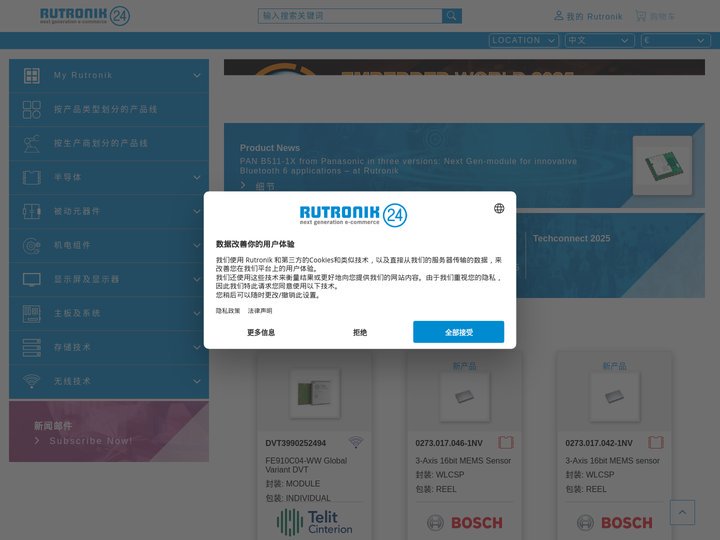Expand the 显示屏及显示器 chevron
Viewport: 720px width, 540px height.
pos(197,279)
